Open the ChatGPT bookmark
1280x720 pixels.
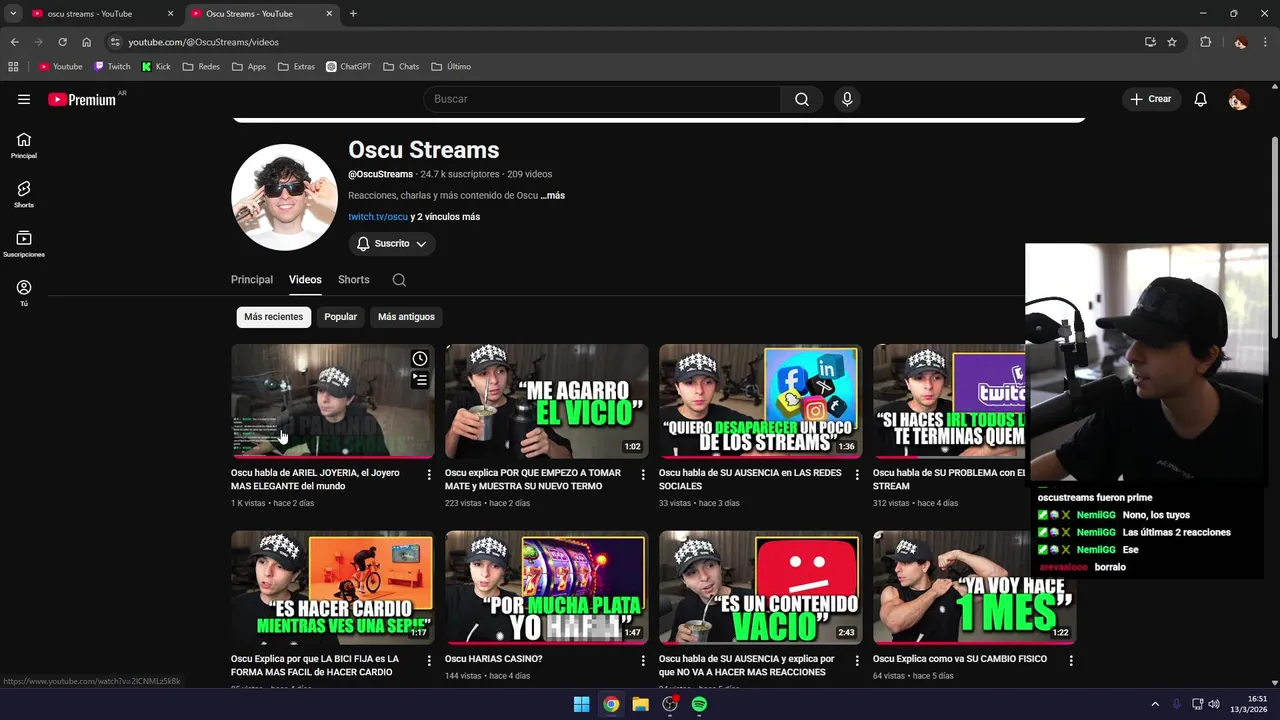[348, 67]
